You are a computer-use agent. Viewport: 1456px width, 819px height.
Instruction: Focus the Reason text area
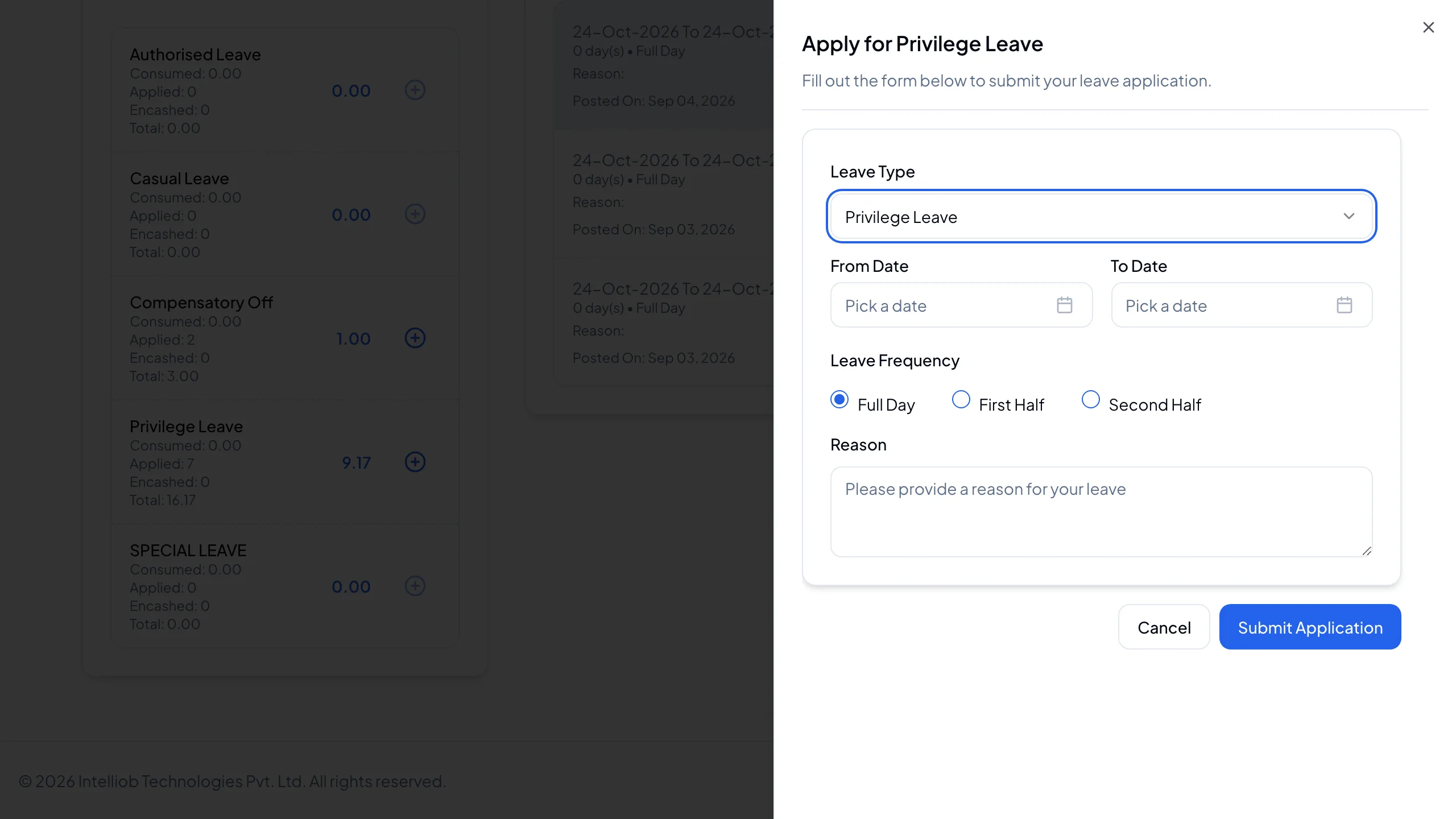pyautogui.click(x=1101, y=511)
